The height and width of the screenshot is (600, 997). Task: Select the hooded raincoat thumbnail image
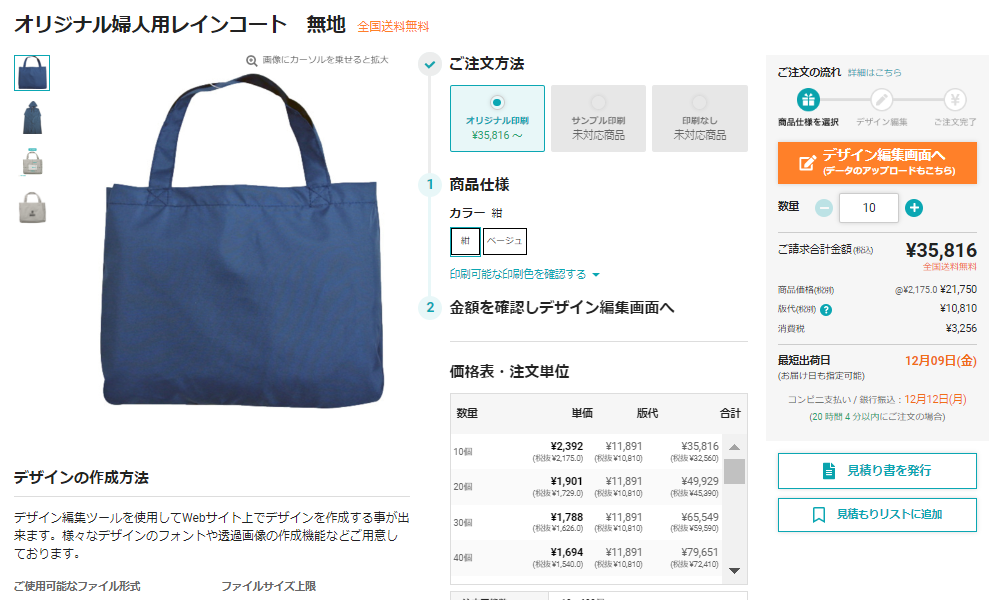(x=32, y=118)
